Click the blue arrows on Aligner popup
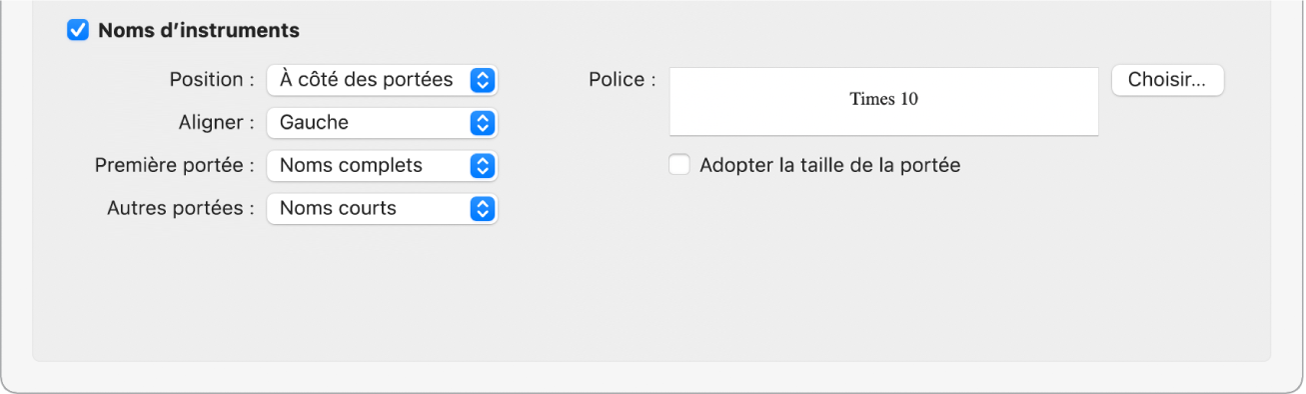This screenshot has width=1306, height=394. click(482, 123)
